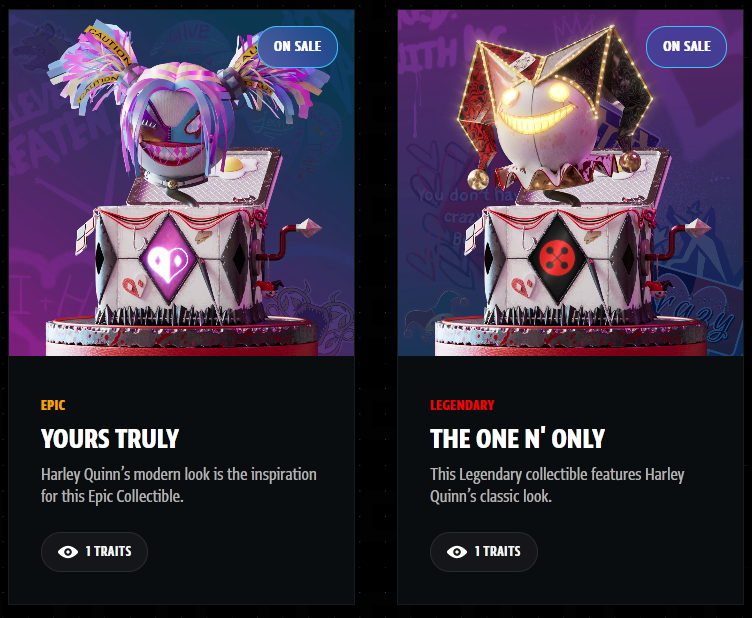
Task: Open the 1 Traits pill under The One N' Only
Action: point(483,552)
